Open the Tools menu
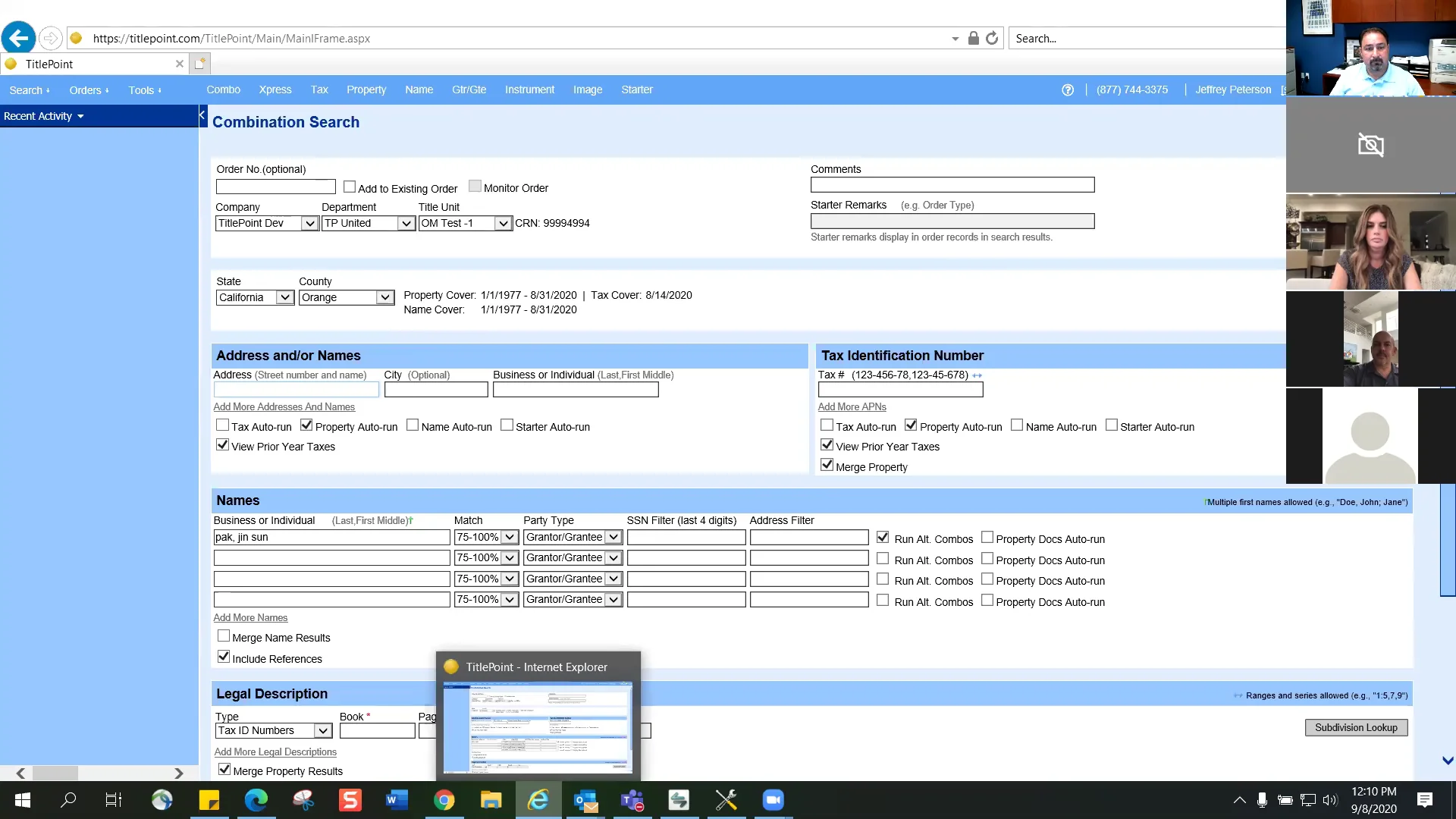This screenshot has height=819, width=1456. click(144, 89)
